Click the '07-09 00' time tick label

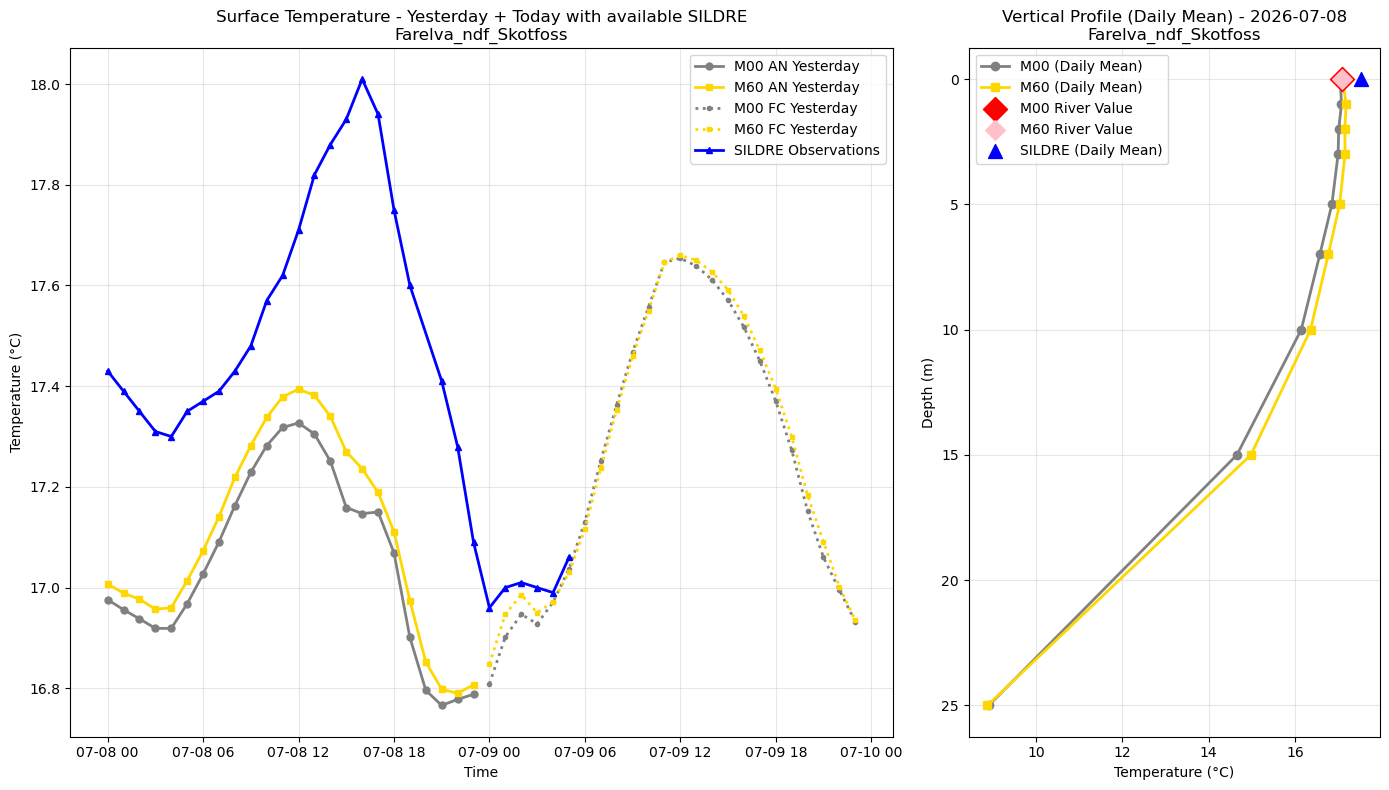tap(489, 752)
